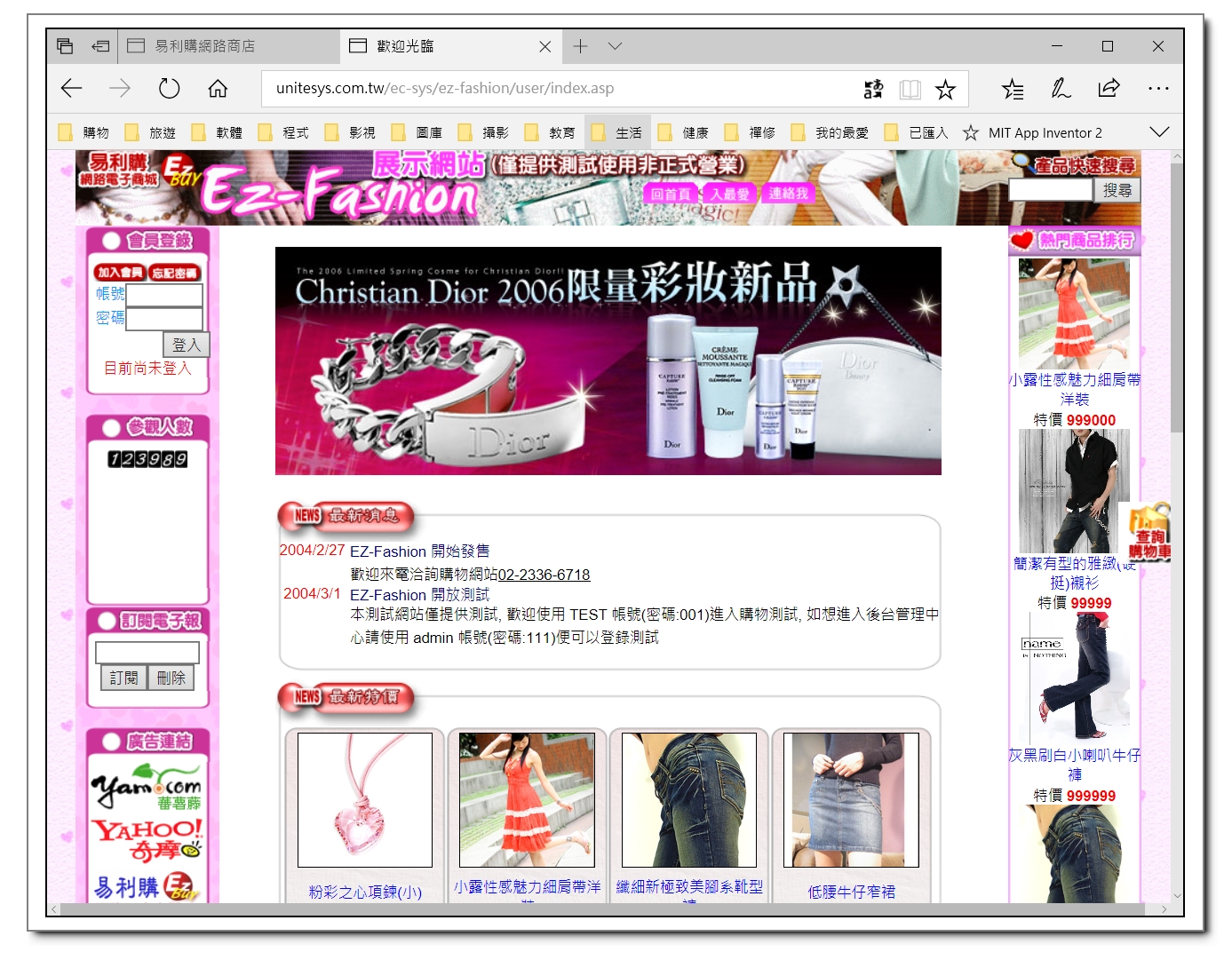1232x960 pixels.
Task: Open the 我的最愛 favorites folder
Action: pyautogui.click(x=830, y=133)
